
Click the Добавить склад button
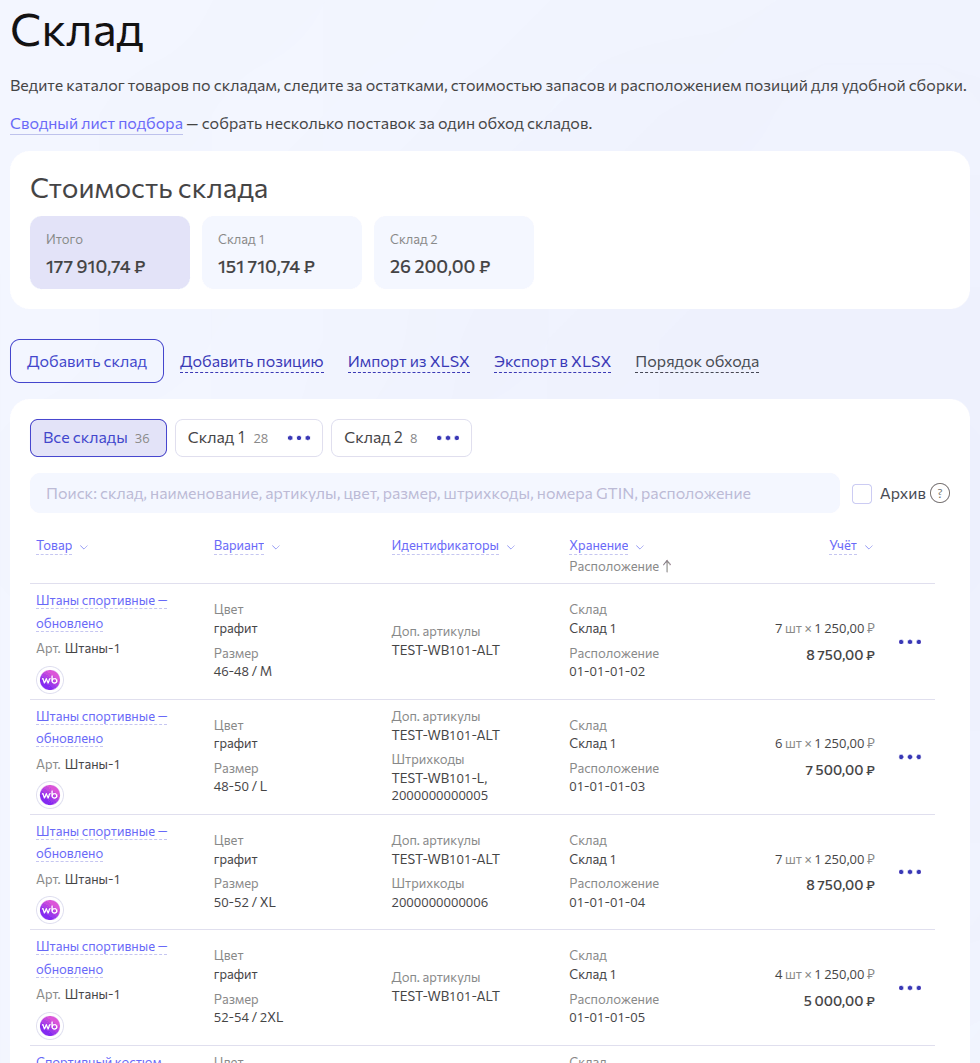[x=87, y=361]
